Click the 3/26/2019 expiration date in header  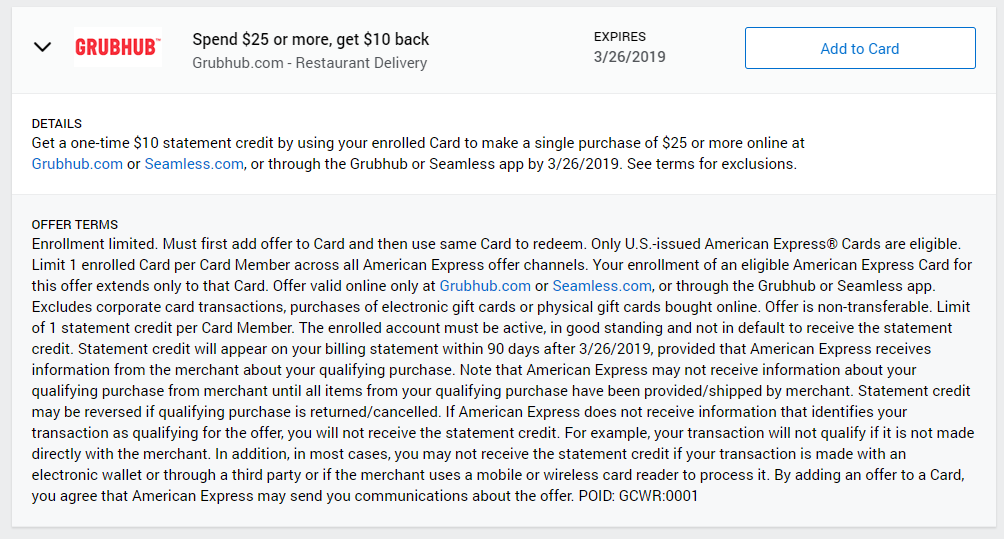(629, 57)
